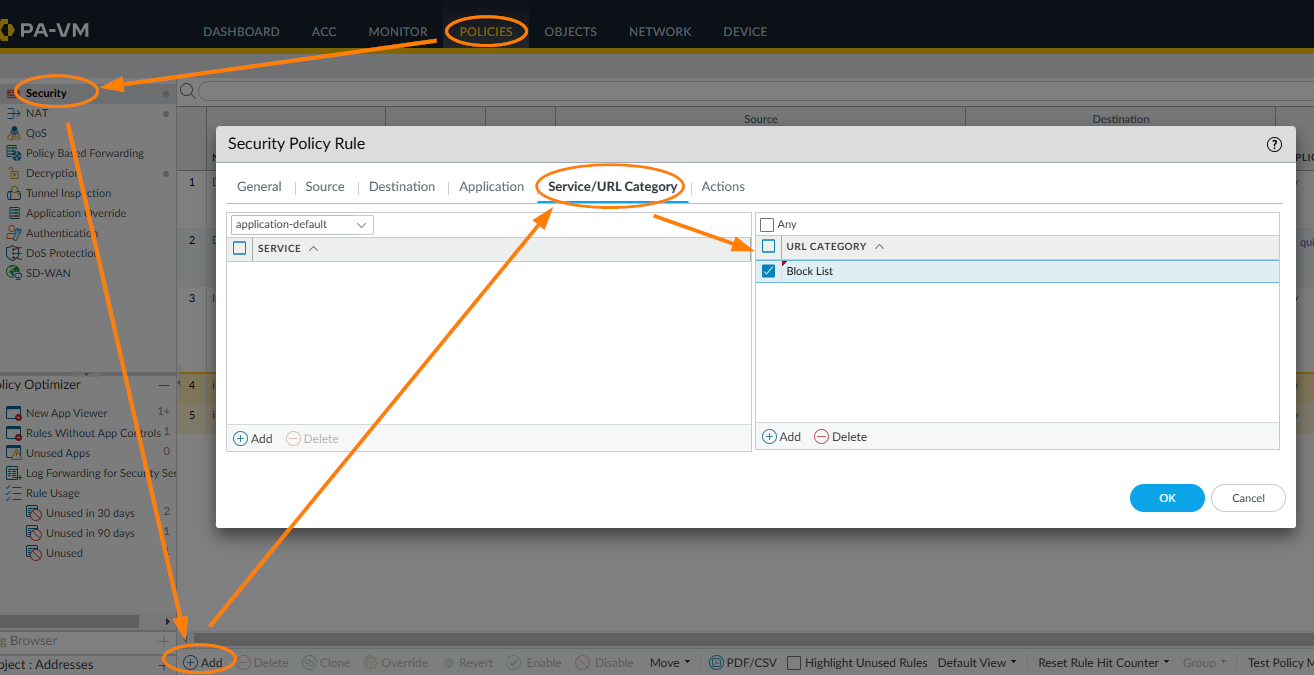Open Application Override policies
The width and height of the screenshot is (1314, 675).
76,213
